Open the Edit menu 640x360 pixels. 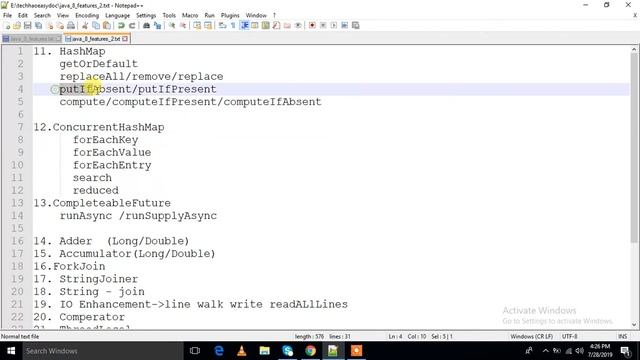[x=23, y=15]
